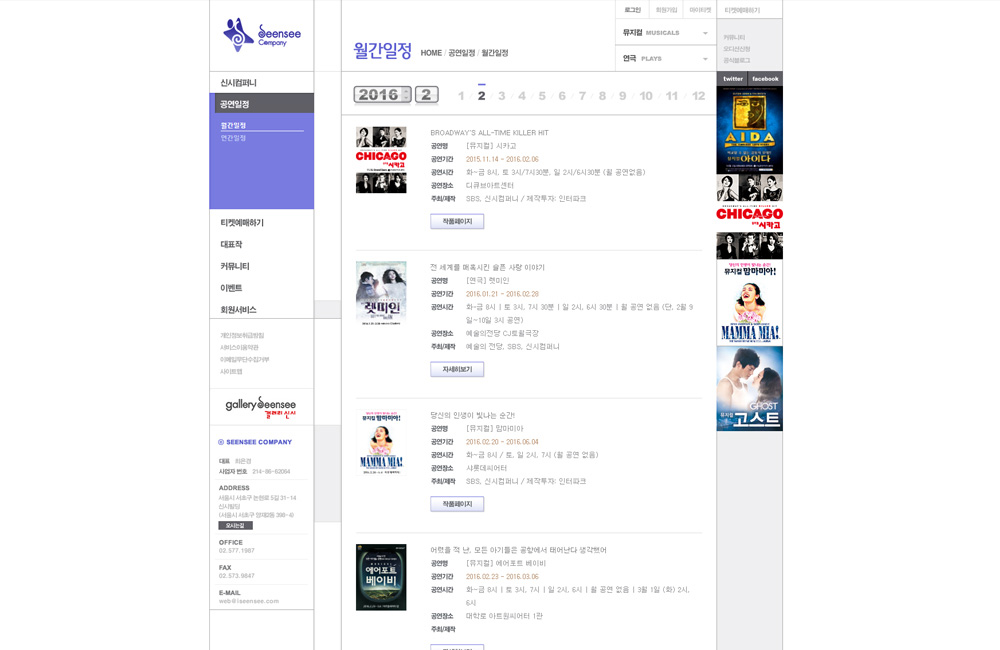Image resolution: width=1000 pixels, height=650 pixels.
Task: Click the Seensee Company logo
Action: [261, 34]
